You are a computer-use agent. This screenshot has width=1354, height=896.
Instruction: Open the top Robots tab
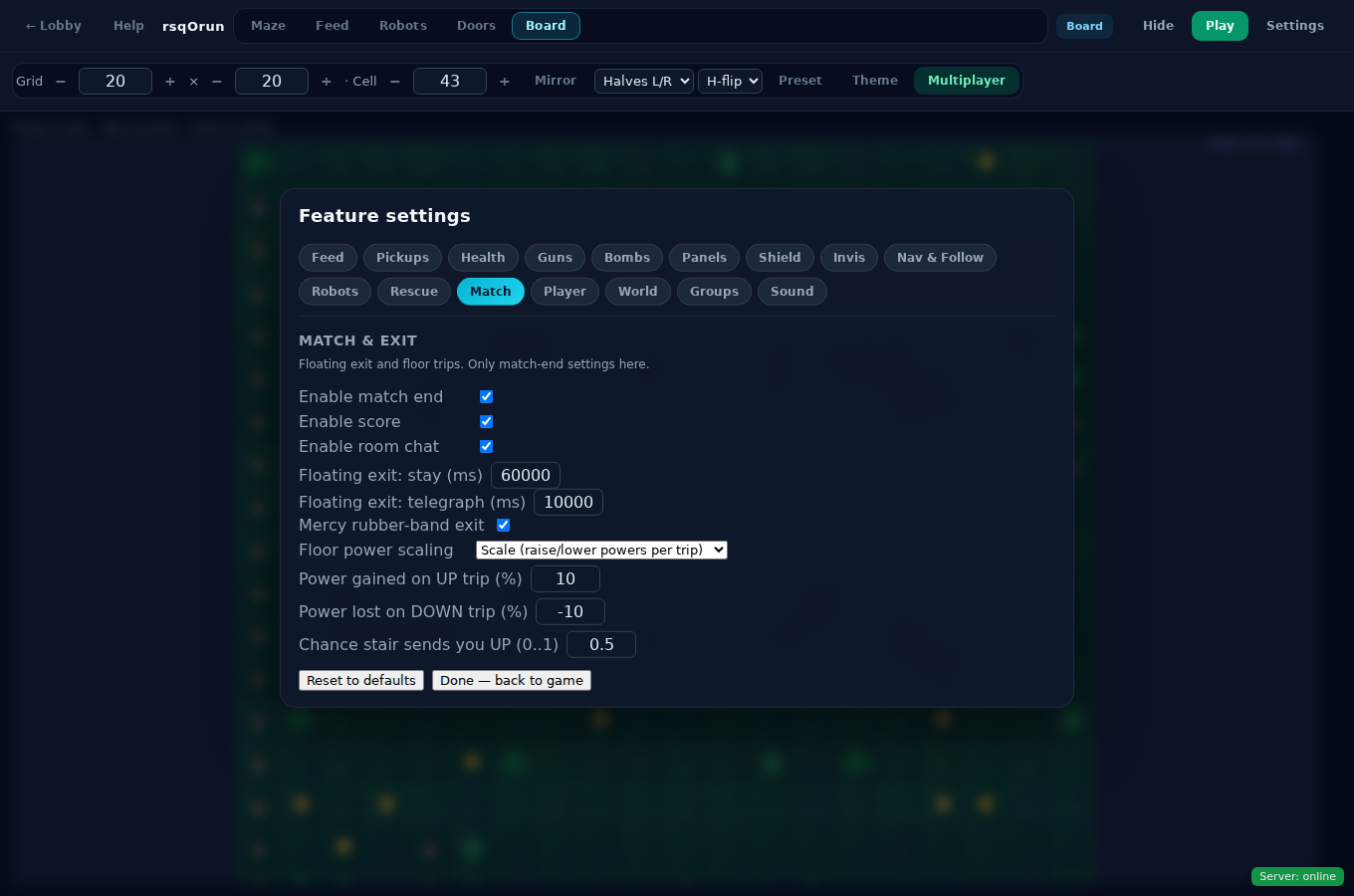tap(403, 26)
